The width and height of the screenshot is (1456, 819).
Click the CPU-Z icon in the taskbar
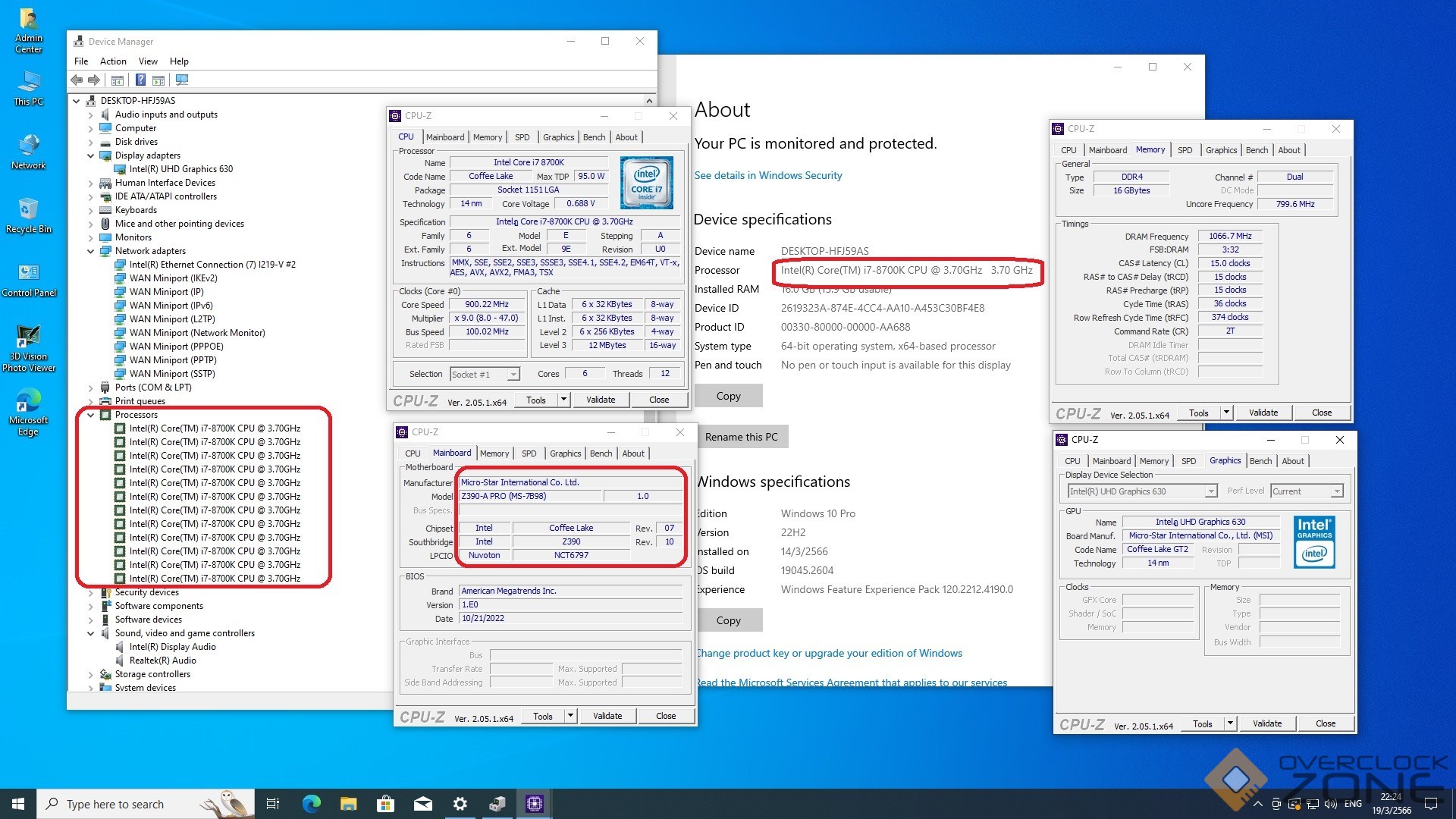(535, 804)
